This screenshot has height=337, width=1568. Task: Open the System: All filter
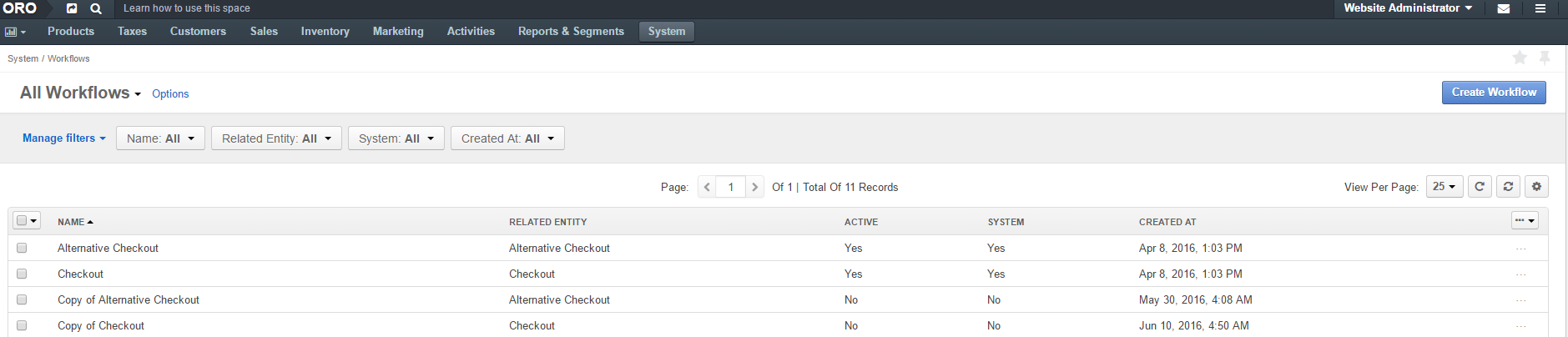[396, 138]
